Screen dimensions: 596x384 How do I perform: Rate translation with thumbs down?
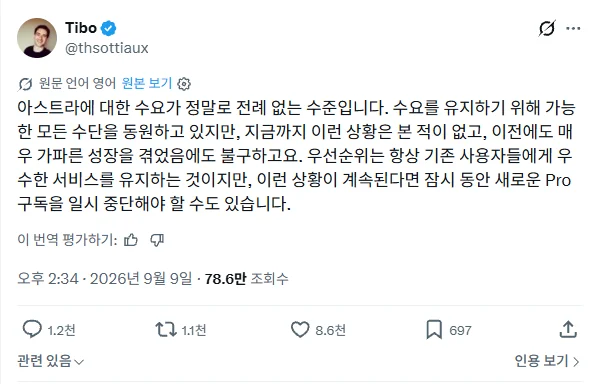pos(157,240)
